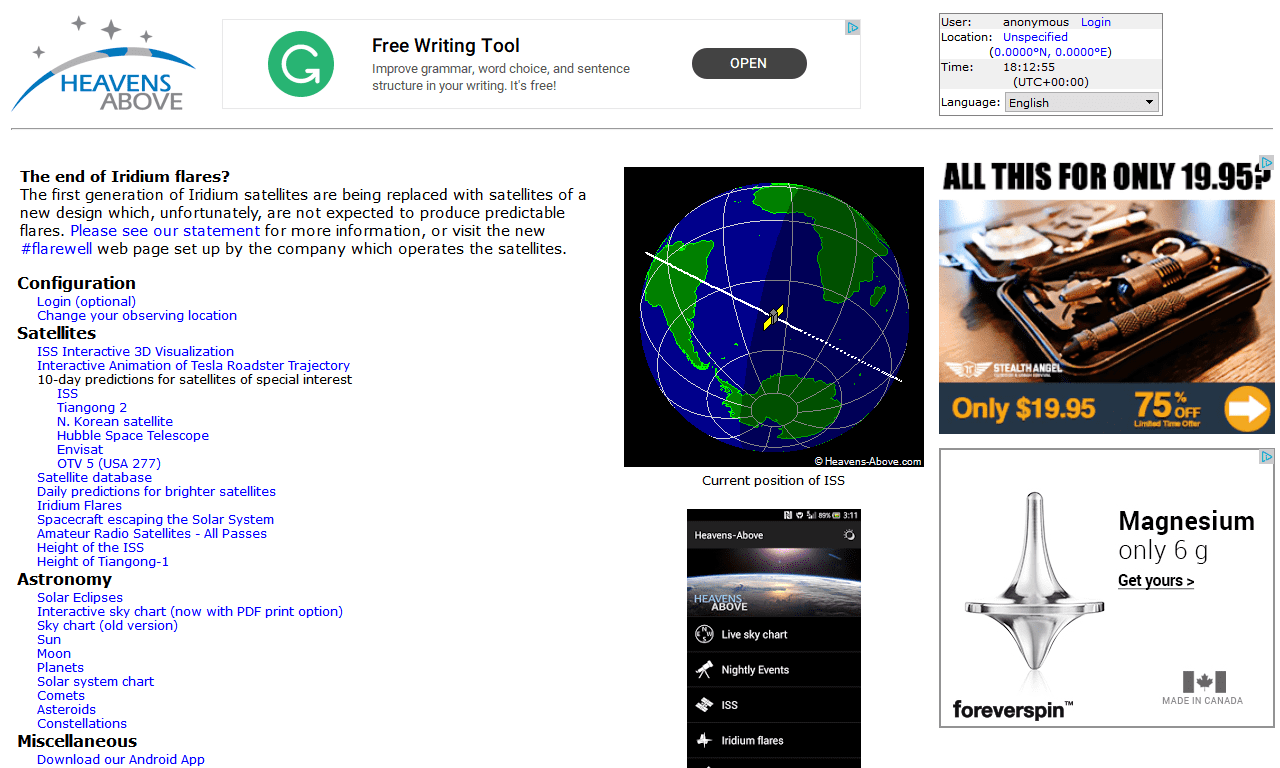Open Spacecraft escaping the Solar System
Screen dimensions: 1280x768
click(x=155, y=519)
